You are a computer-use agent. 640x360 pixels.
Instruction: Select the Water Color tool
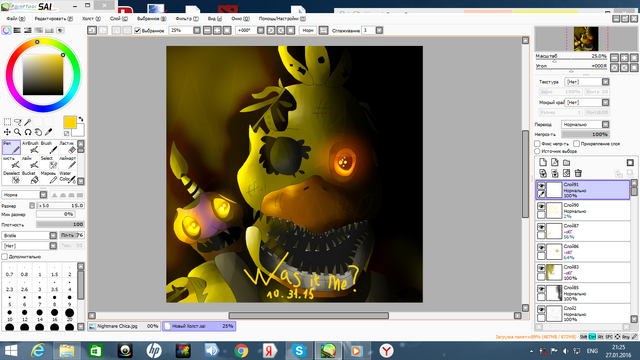click(67, 177)
